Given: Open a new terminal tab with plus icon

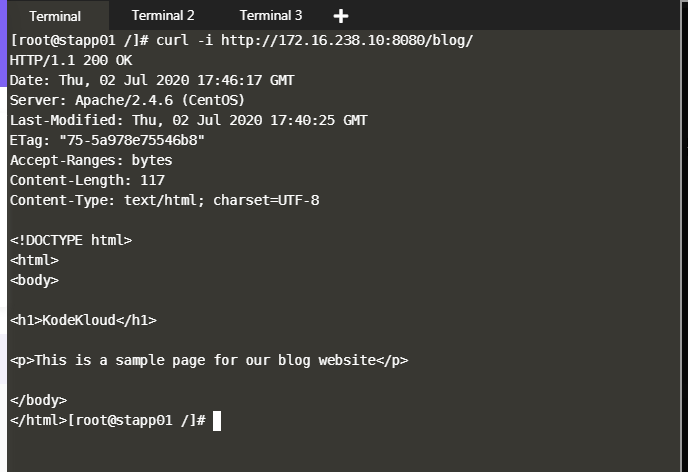Looking at the screenshot, I should (341, 16).
